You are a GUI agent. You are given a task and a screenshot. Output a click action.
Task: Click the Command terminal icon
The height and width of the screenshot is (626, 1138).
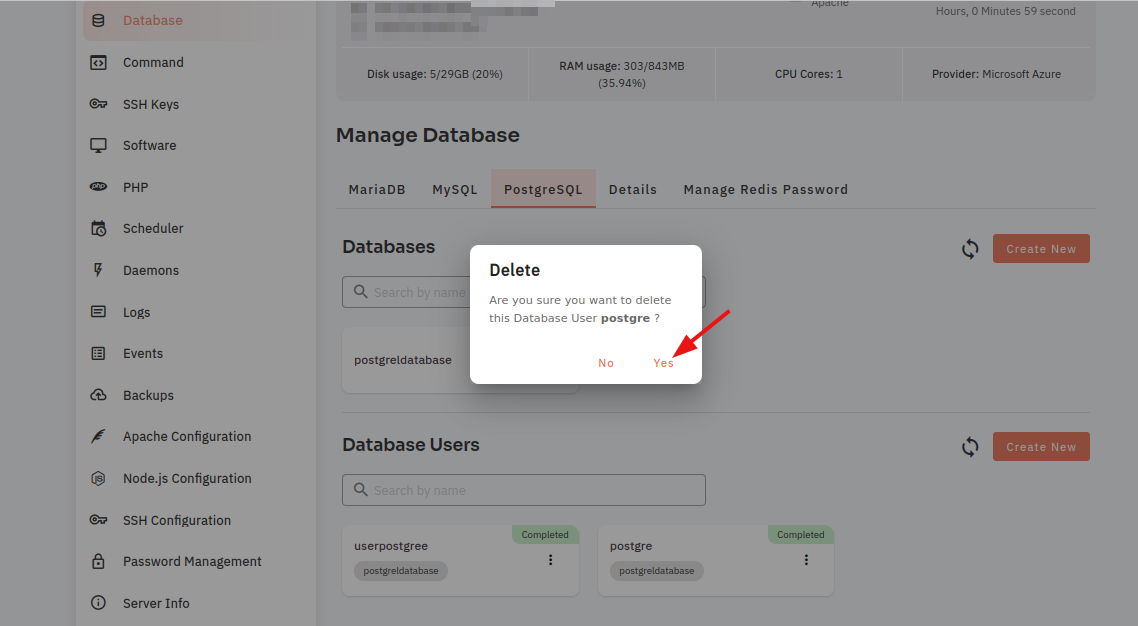point(98,62)
